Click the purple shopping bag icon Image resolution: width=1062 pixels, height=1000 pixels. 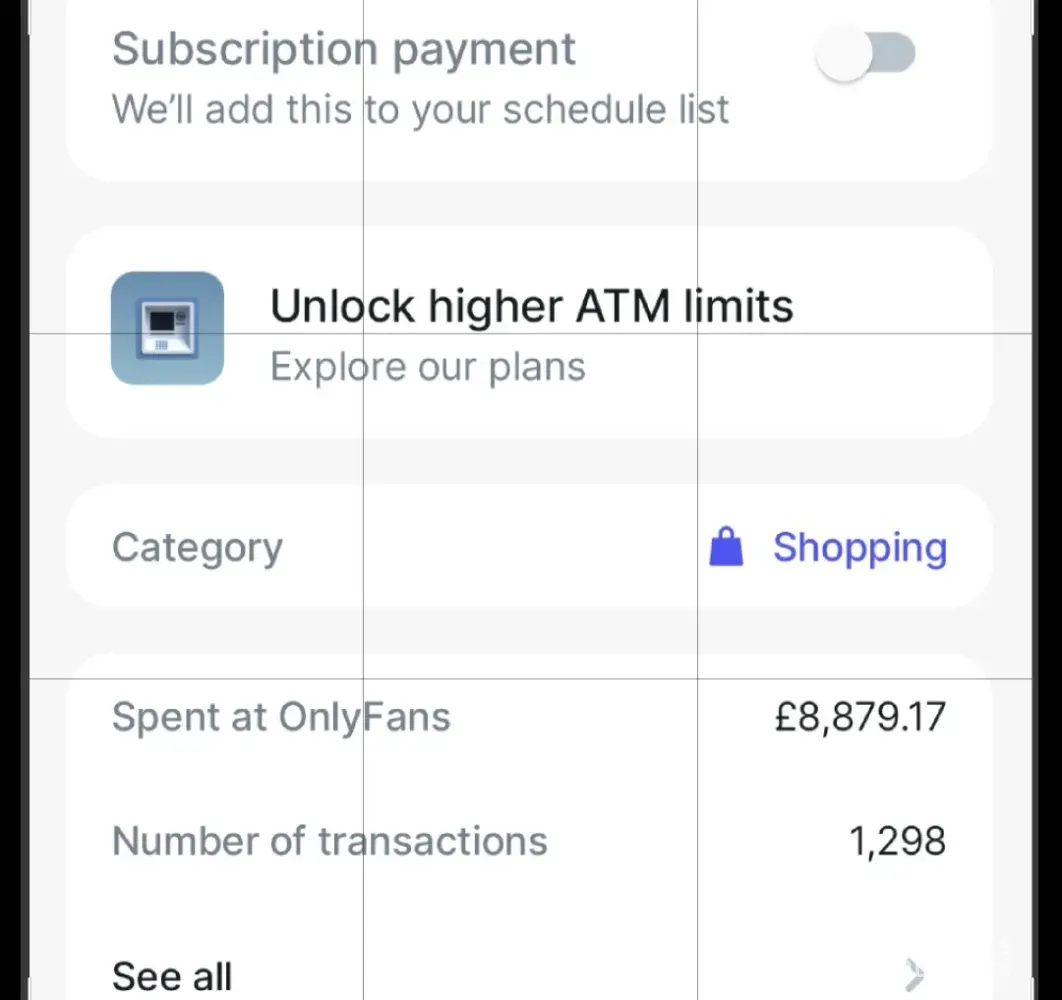(726, 548)
